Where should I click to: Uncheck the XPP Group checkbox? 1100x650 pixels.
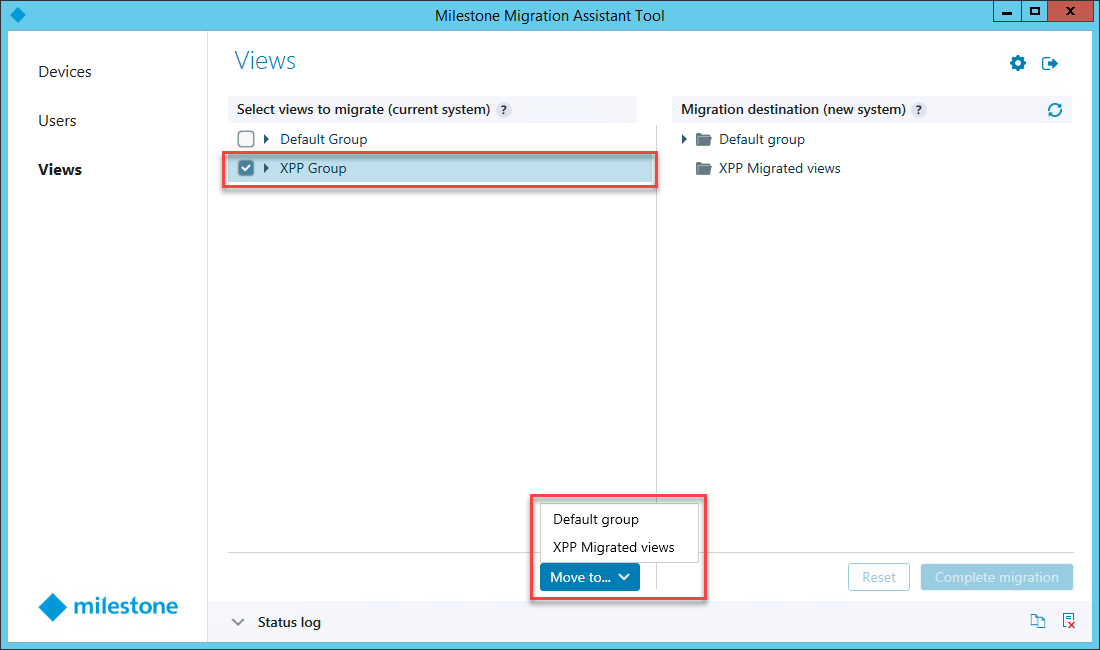pos(246,168)
